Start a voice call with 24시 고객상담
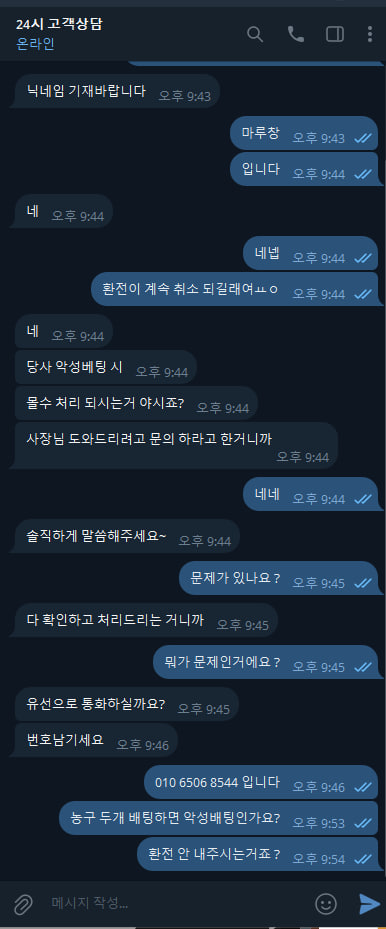386x929 pixels. click(x=295, y=34)
